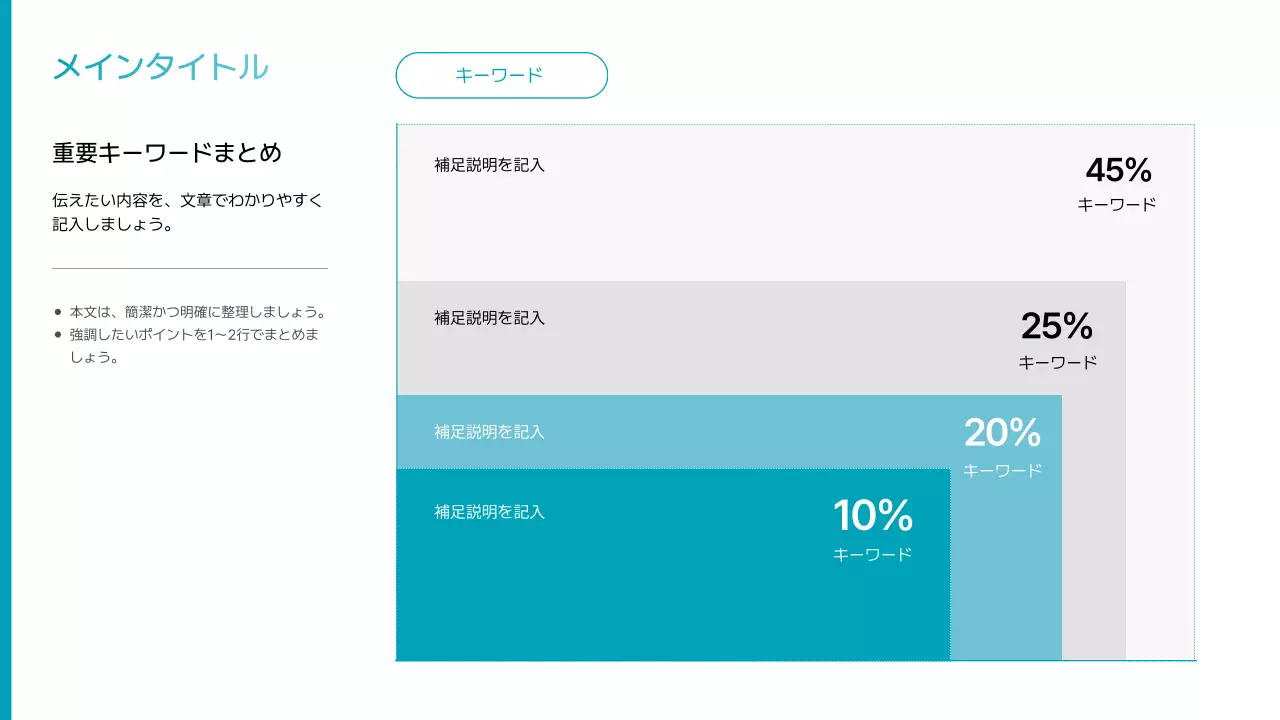Click 補足説明を記入 in the 45% box
1280x720 pixels.
point(489,165)
